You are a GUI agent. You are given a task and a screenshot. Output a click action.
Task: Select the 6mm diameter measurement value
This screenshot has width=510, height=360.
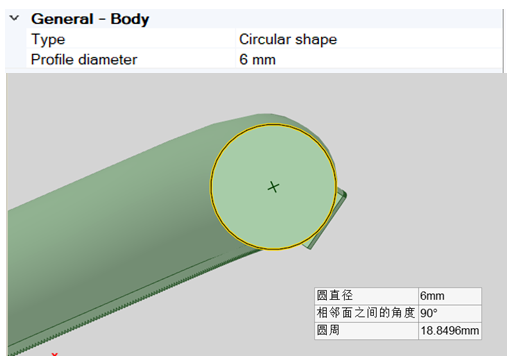(432, 296)
